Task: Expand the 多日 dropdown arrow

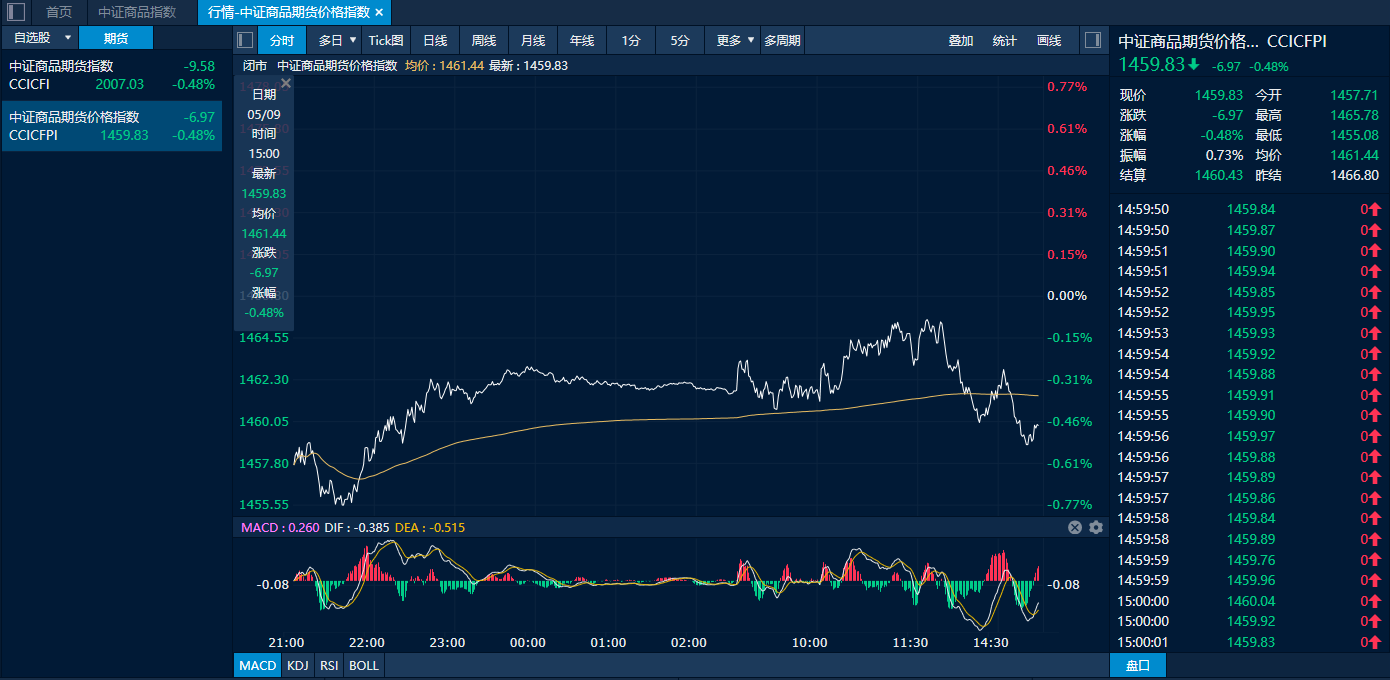Action: tap(353, 40)
